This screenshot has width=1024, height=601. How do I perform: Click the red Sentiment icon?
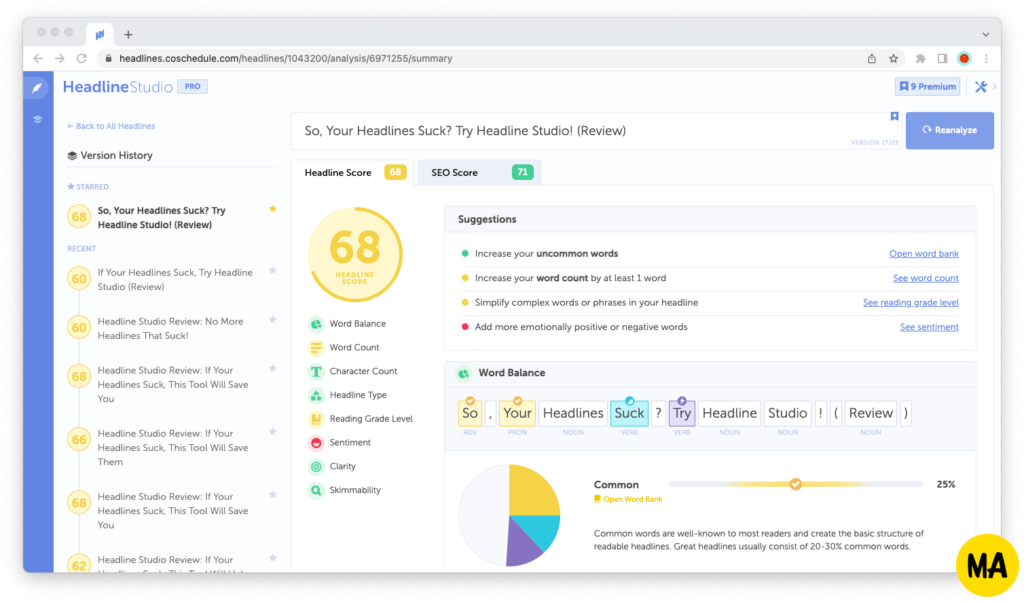click(x=316, y=443)
